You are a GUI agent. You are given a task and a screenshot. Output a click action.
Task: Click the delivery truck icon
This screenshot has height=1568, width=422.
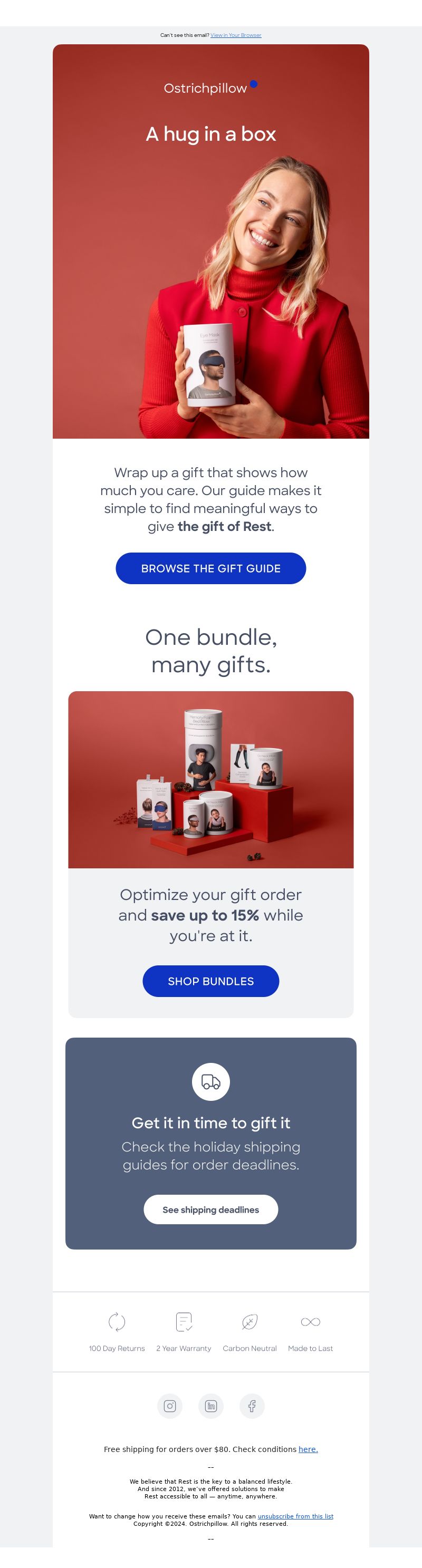coord(210,1082)
